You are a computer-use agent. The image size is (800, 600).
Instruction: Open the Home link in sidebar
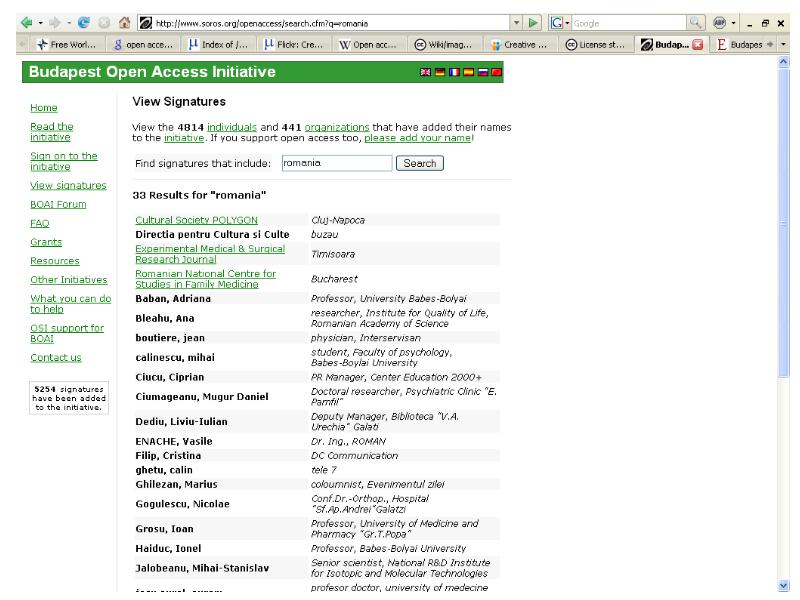44,108
